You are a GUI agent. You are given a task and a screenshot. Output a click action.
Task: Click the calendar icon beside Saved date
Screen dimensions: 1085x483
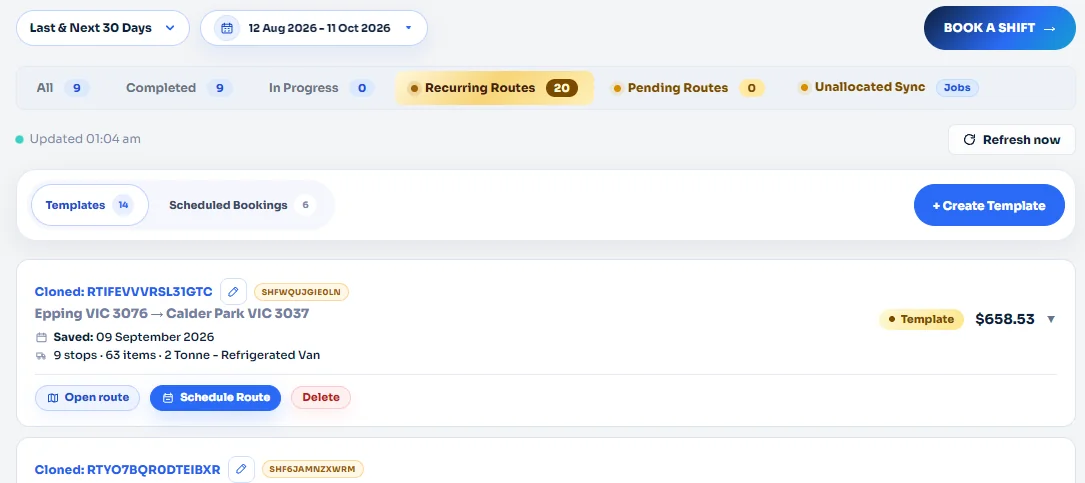pyautogui.click(x=42, y=337)
